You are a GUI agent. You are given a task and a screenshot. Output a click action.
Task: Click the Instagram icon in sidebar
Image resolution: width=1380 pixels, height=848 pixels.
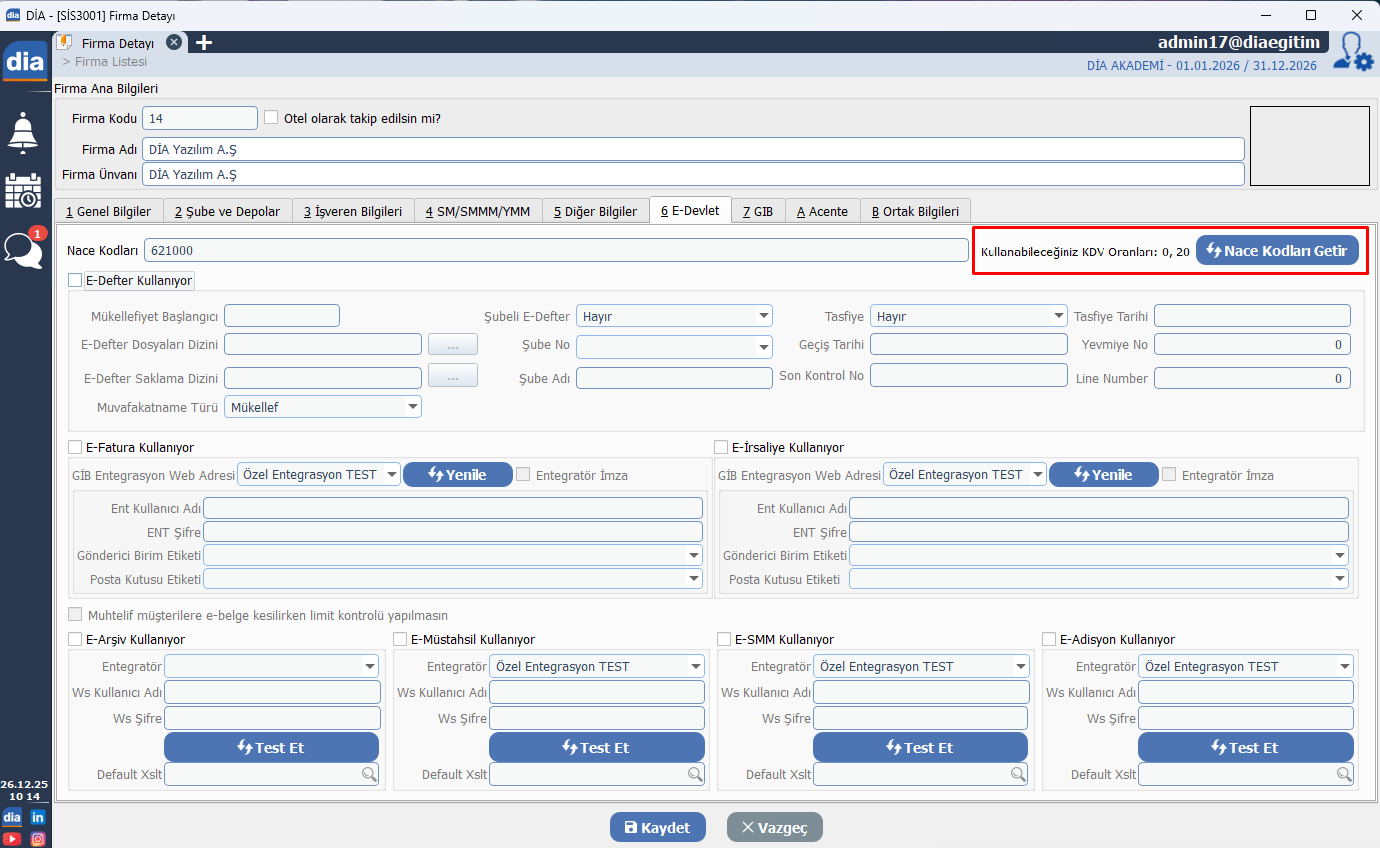point(38,839)
